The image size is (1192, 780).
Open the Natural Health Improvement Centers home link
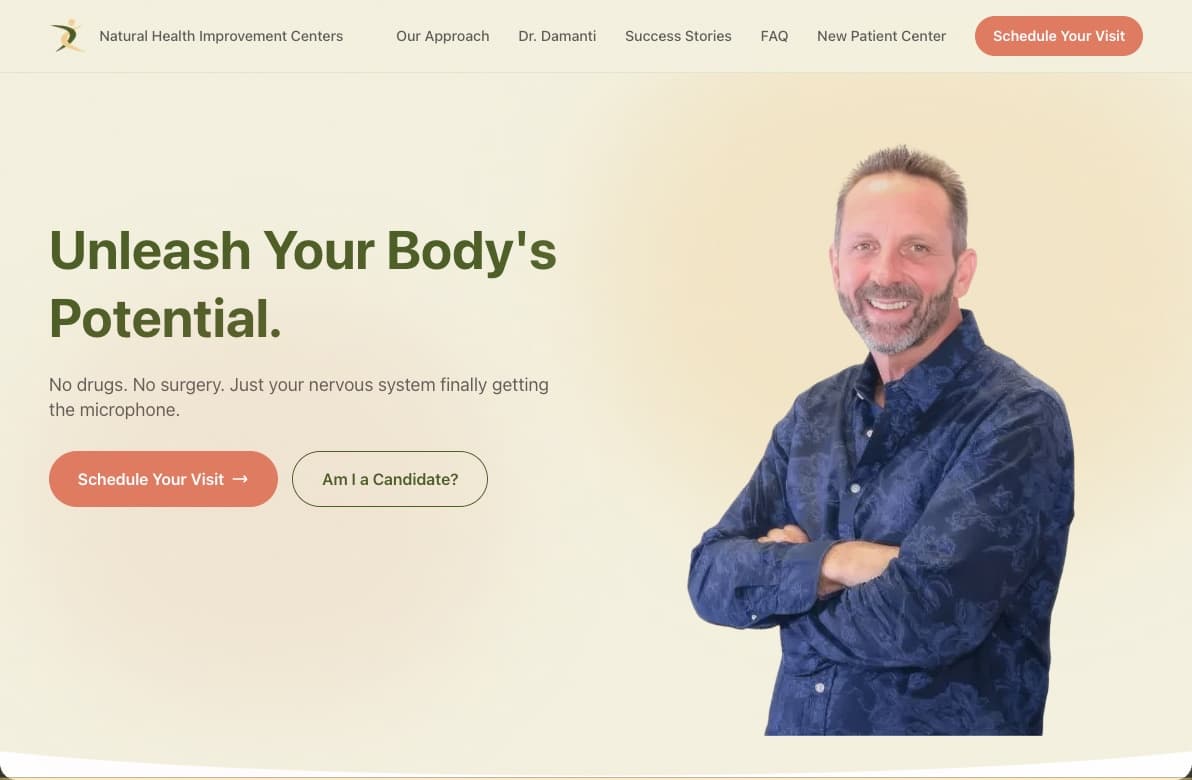coord(221,36)
